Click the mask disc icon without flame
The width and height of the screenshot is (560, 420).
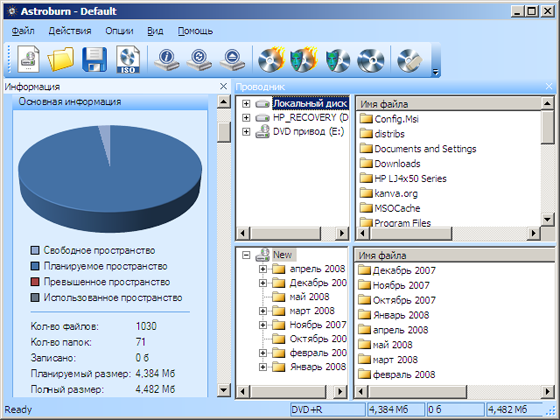pos(338,60)
